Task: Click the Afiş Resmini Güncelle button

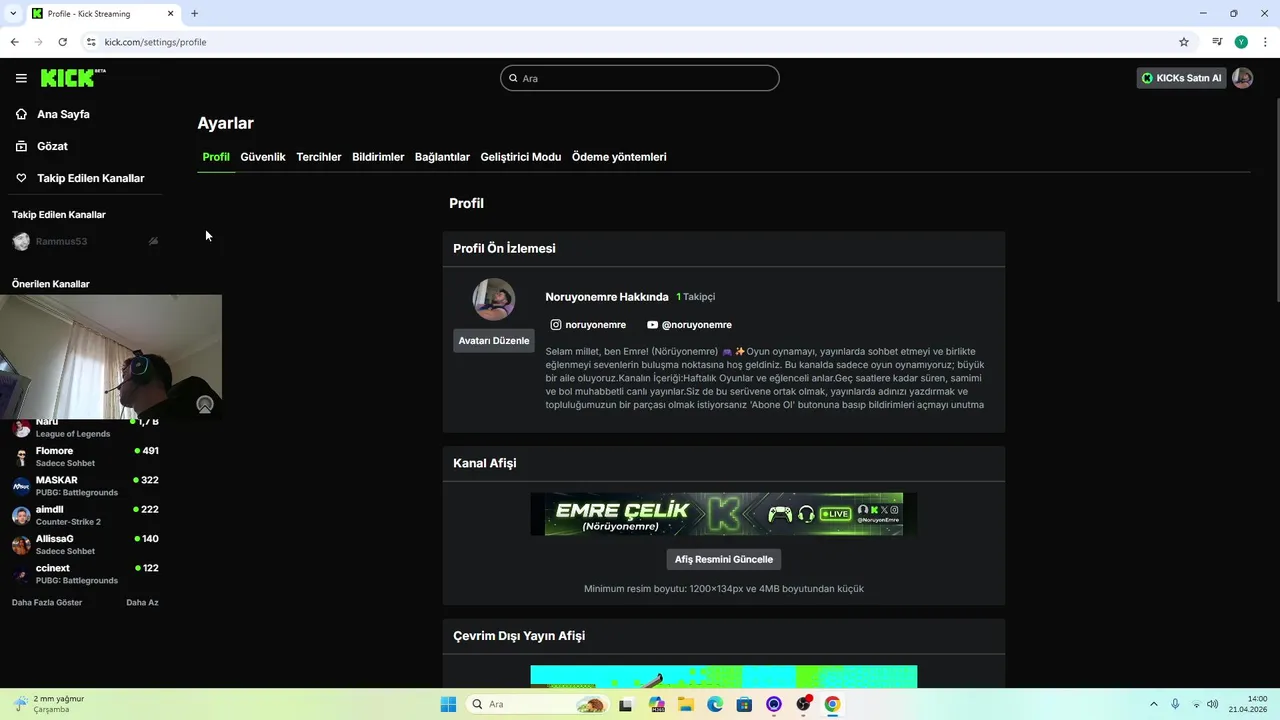Action: click(724, 559)
